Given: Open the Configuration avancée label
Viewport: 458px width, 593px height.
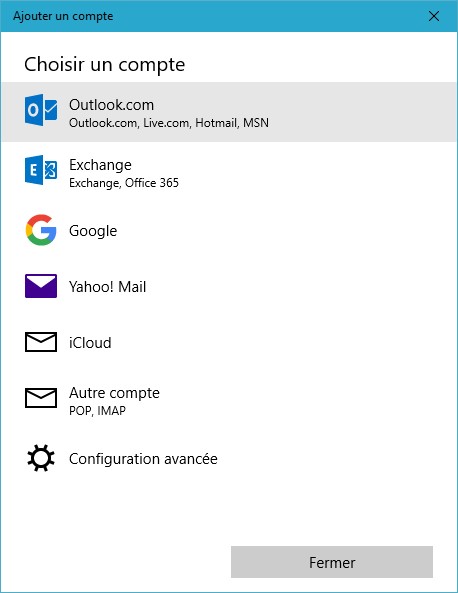Looking at the screenshot, I should pyautogui.click(x=143, y=459).
